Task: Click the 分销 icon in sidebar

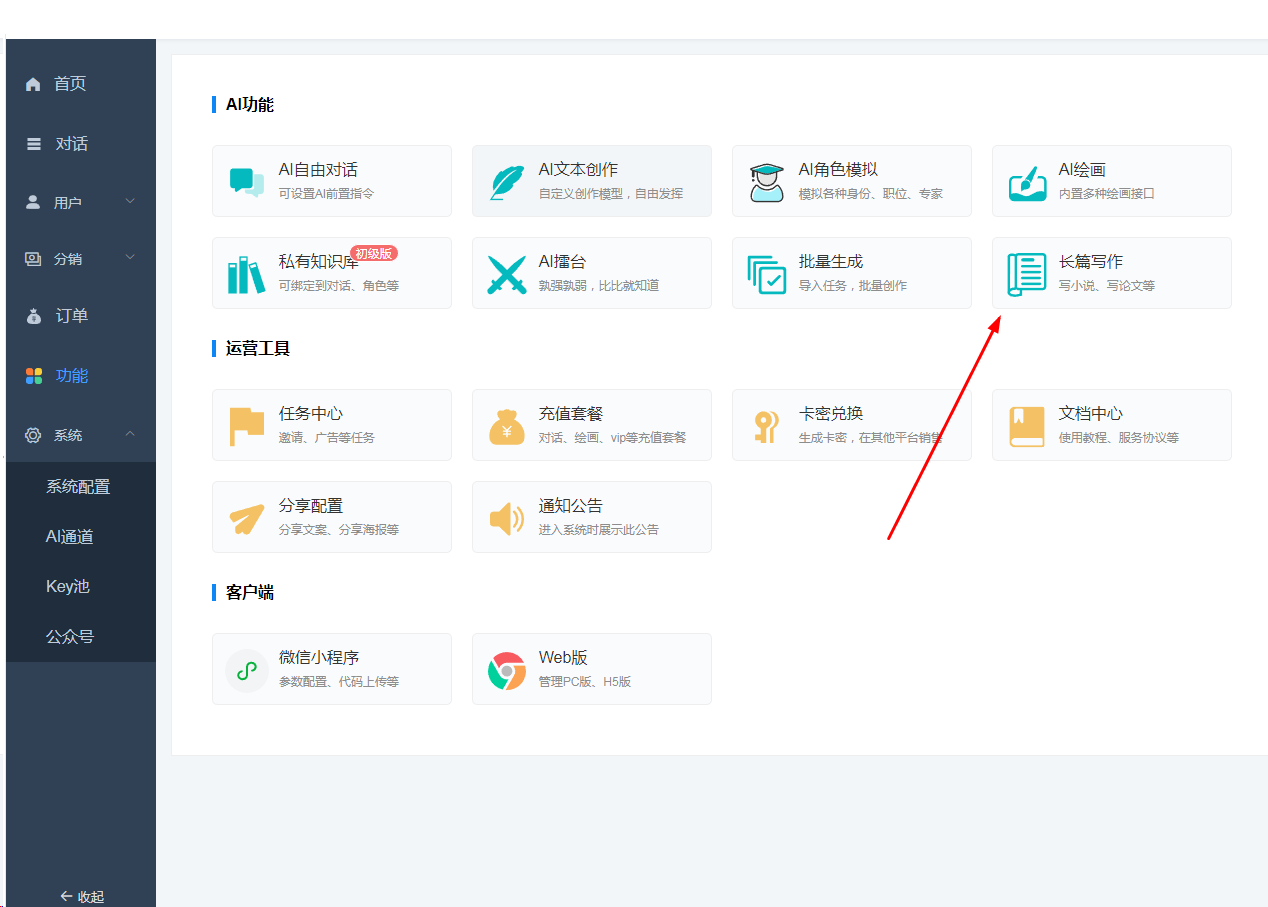Action: tap(33, 259)
